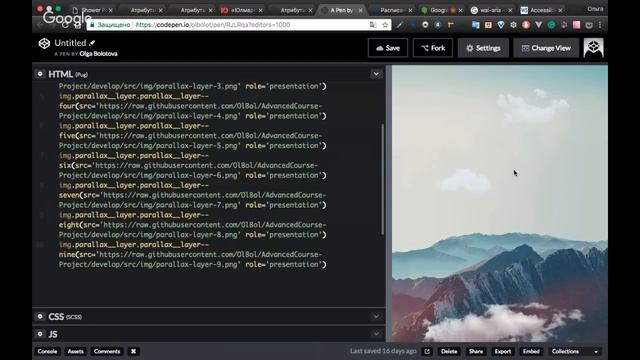Open the Assets panel
This screenshot has width=640, height=360.
point(76,351)
